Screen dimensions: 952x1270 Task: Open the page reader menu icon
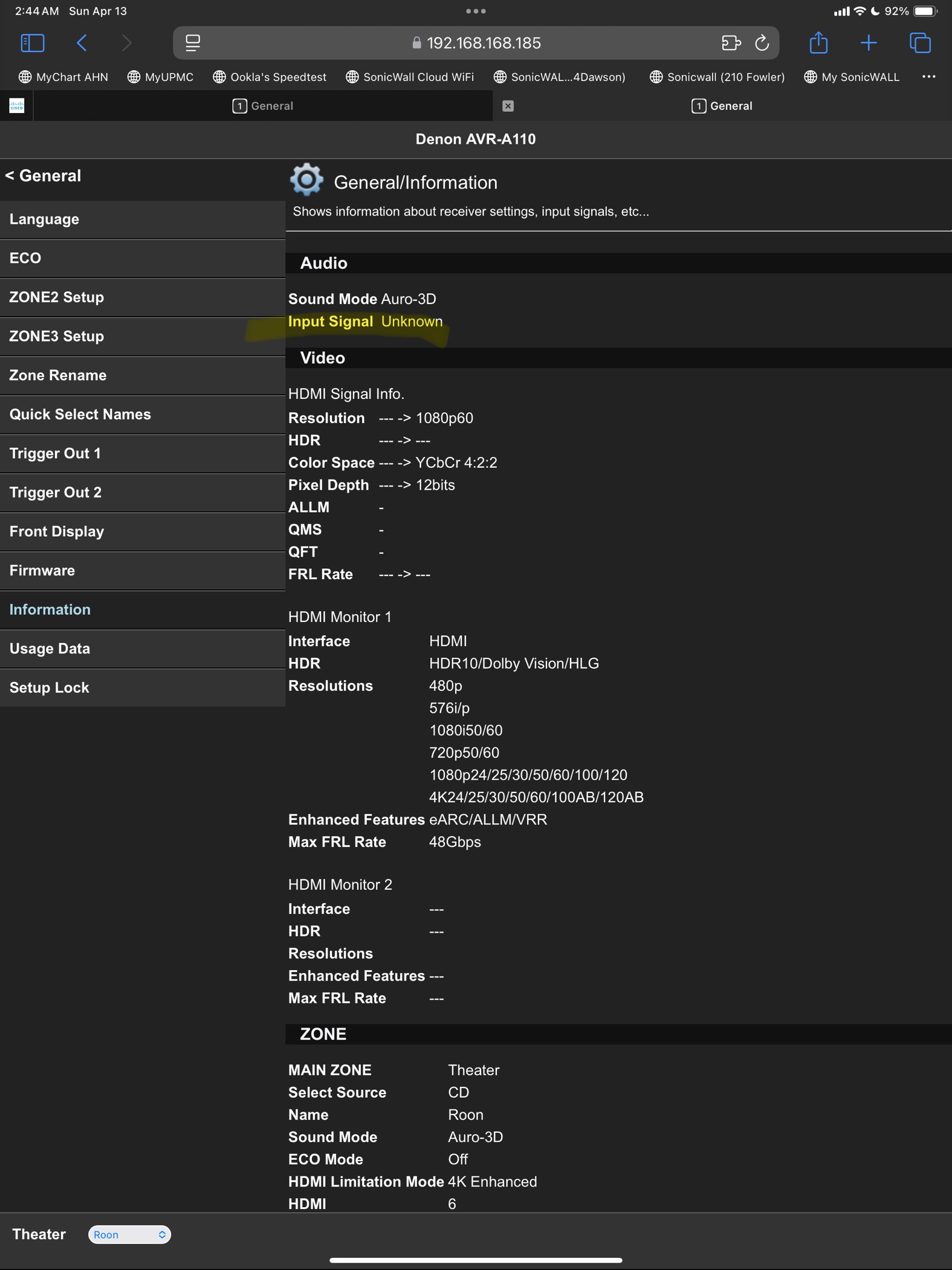(193, 43)
